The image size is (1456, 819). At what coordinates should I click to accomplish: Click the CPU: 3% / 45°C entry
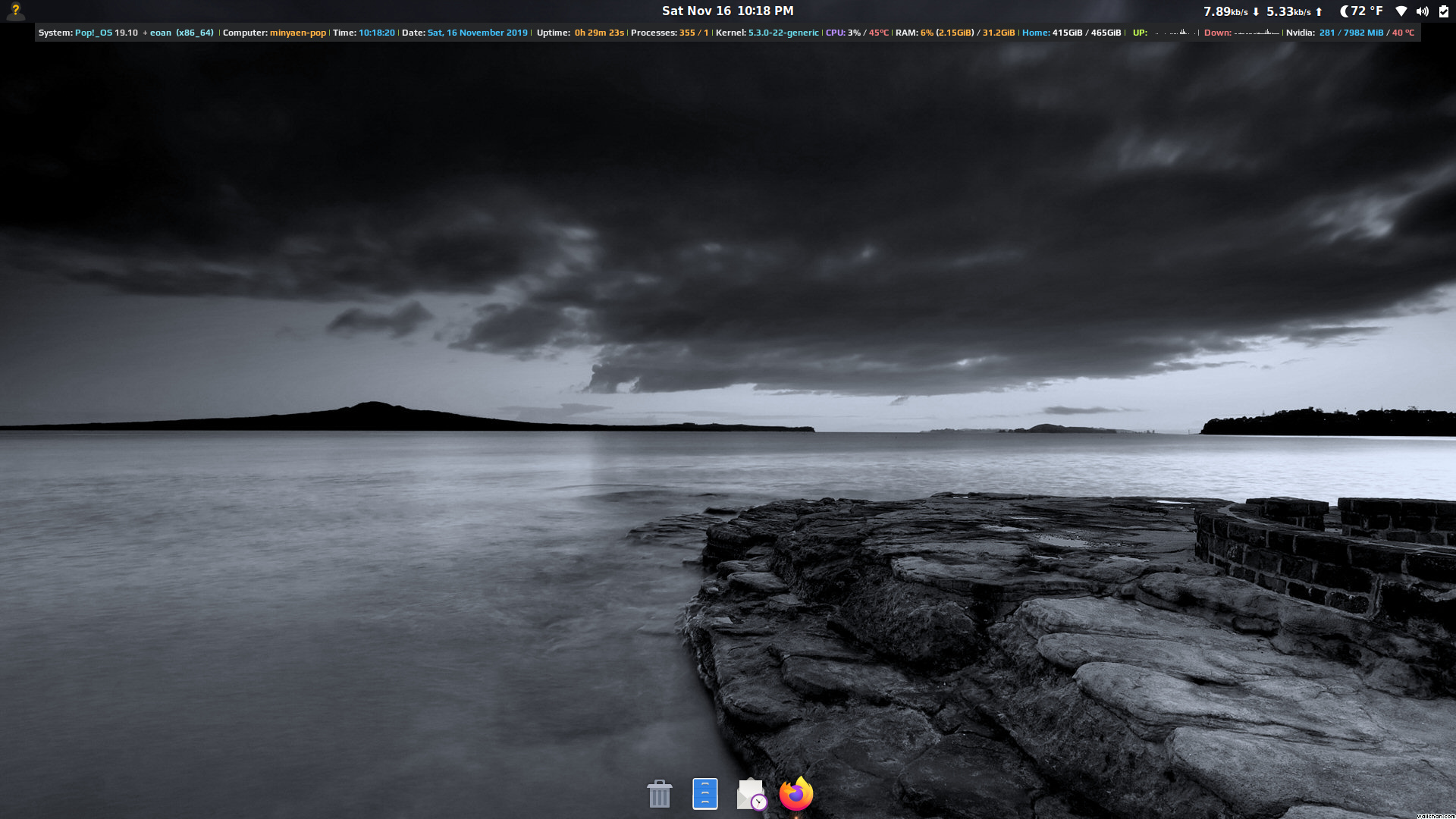click(857, 33)
